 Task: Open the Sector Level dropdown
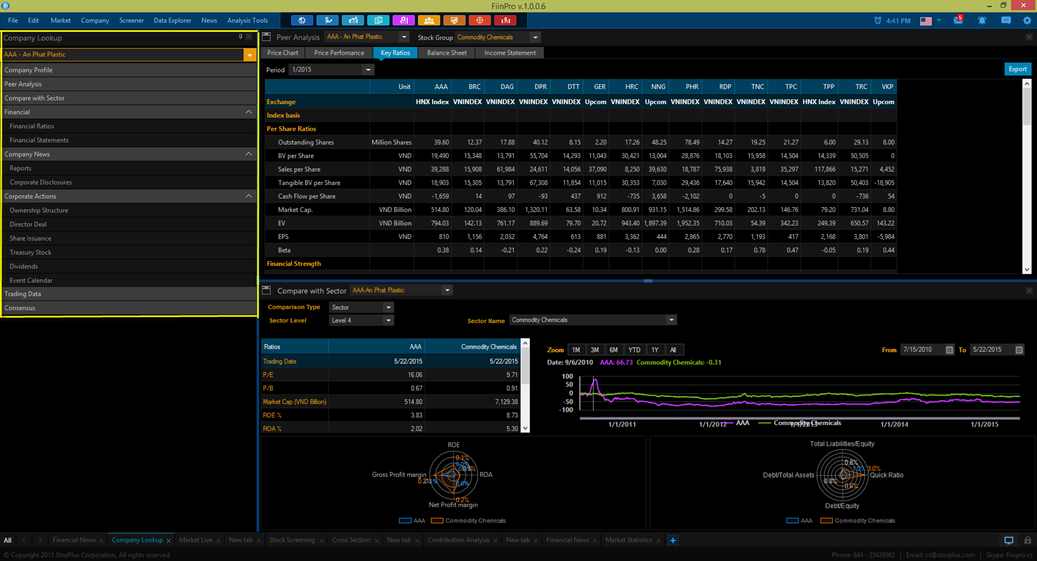click(388, 320)
